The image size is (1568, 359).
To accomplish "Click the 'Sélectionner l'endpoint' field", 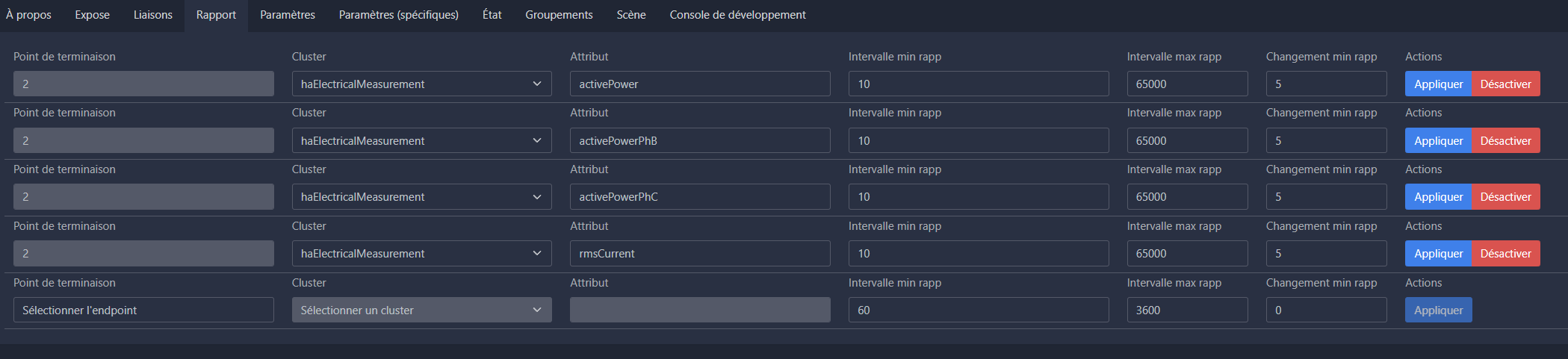I will click(143, 310).
